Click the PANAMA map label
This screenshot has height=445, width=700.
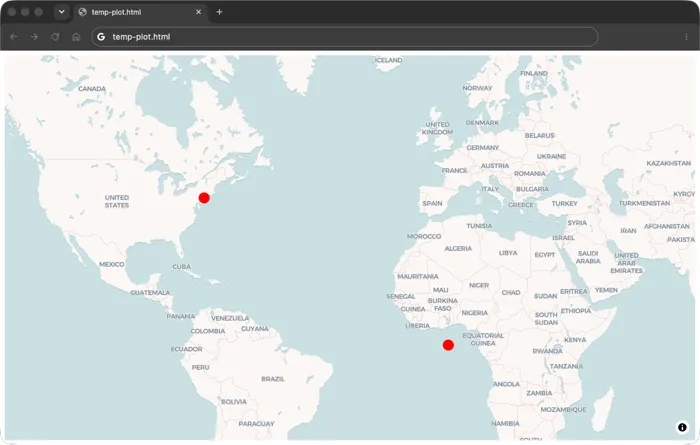tap(180, 316)
